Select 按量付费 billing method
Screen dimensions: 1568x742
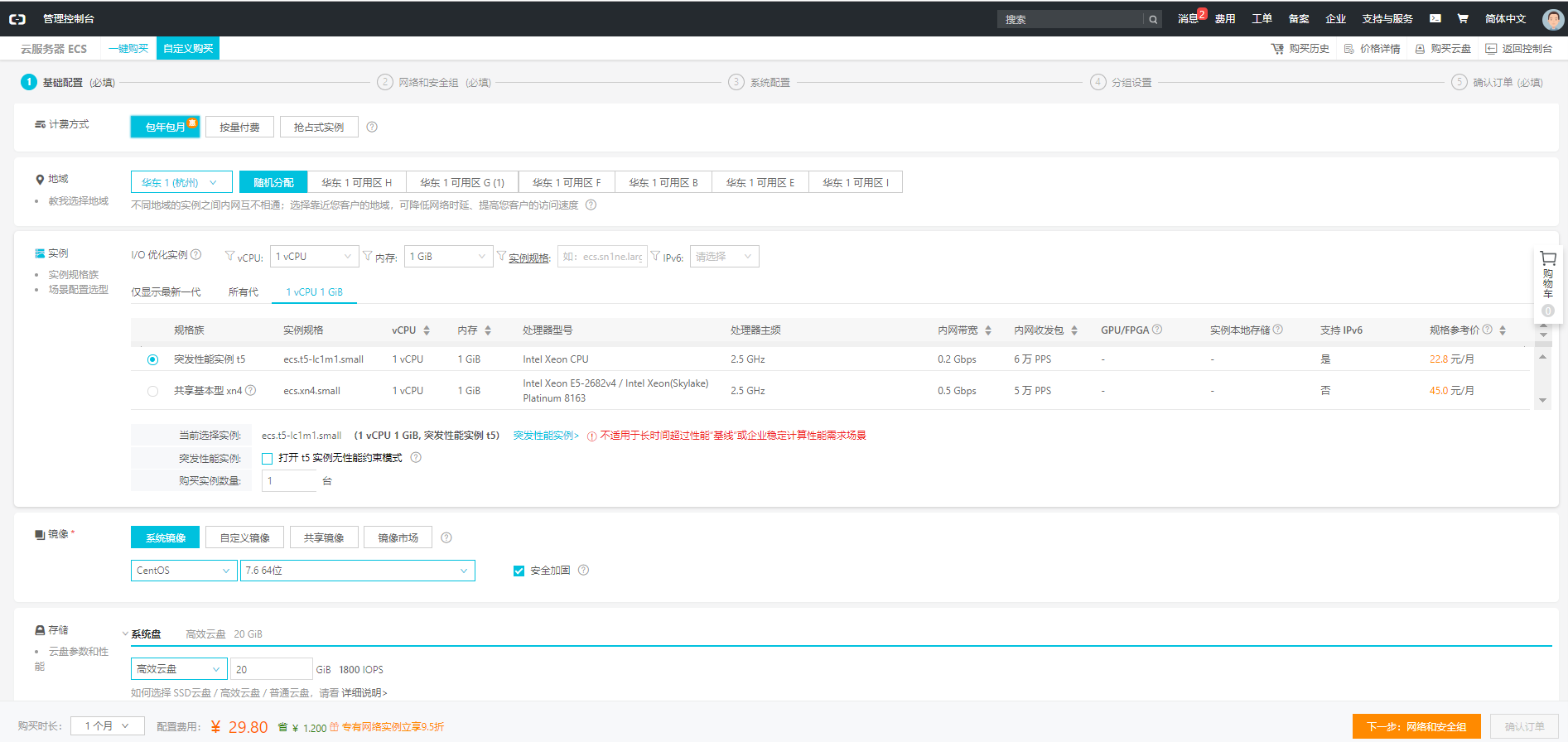tap(239, 127)
